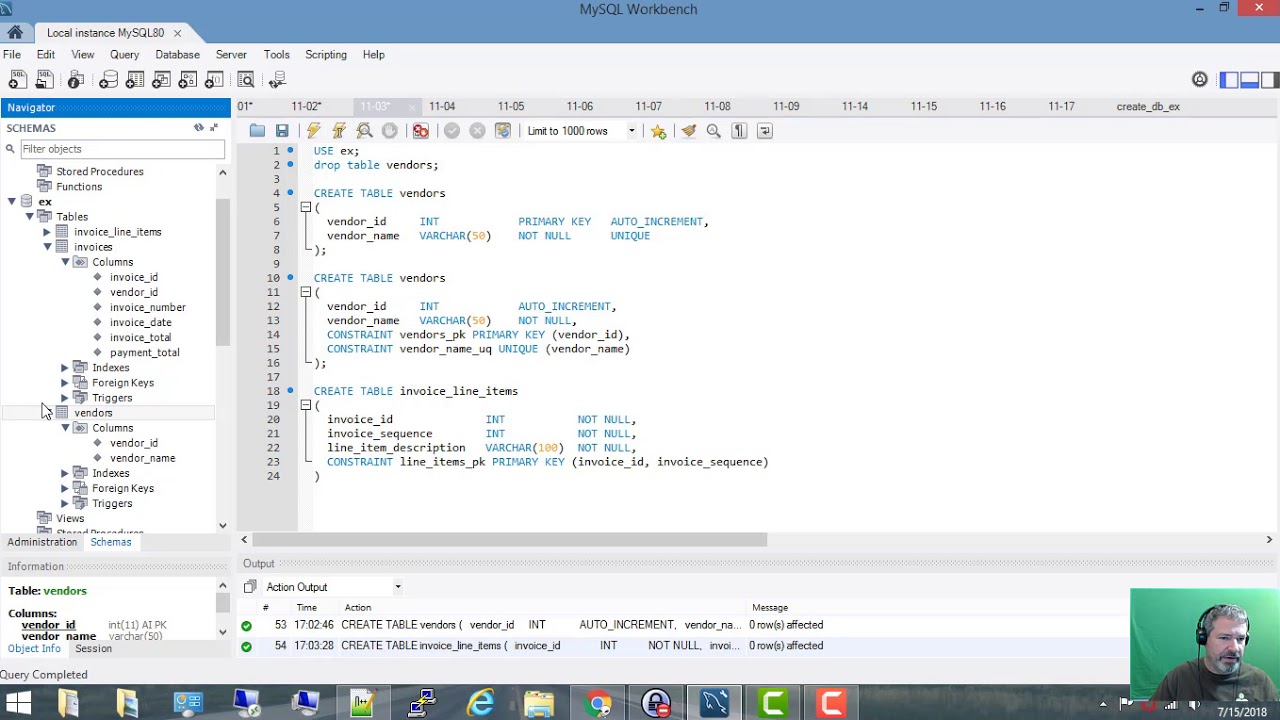Collapse the invoices table node
The height and width of the screenshot is (720, 1280).
(x=47, y=247)
